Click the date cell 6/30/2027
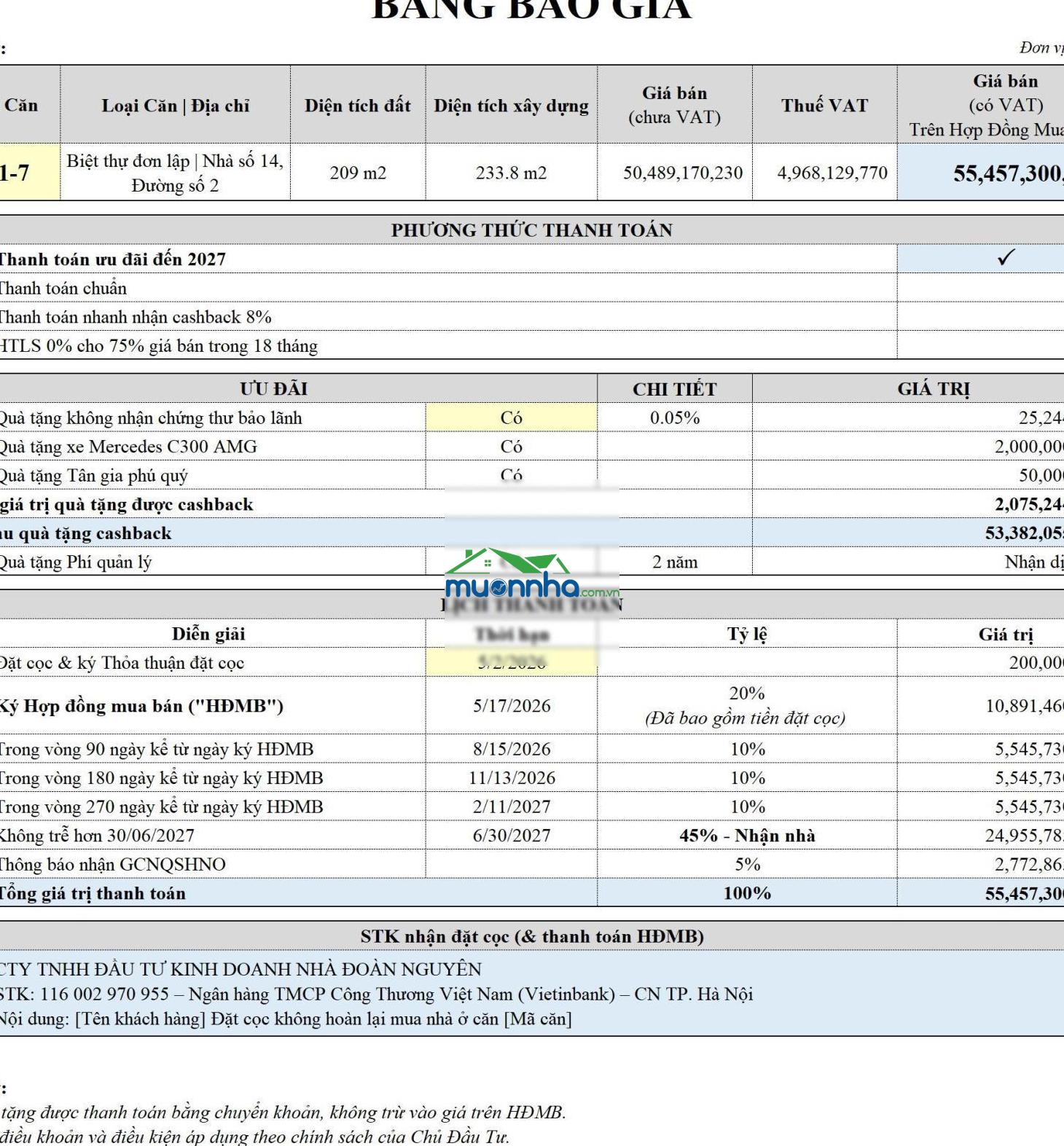Screen dimensions: 1064x1146 (x=512, y=836)
